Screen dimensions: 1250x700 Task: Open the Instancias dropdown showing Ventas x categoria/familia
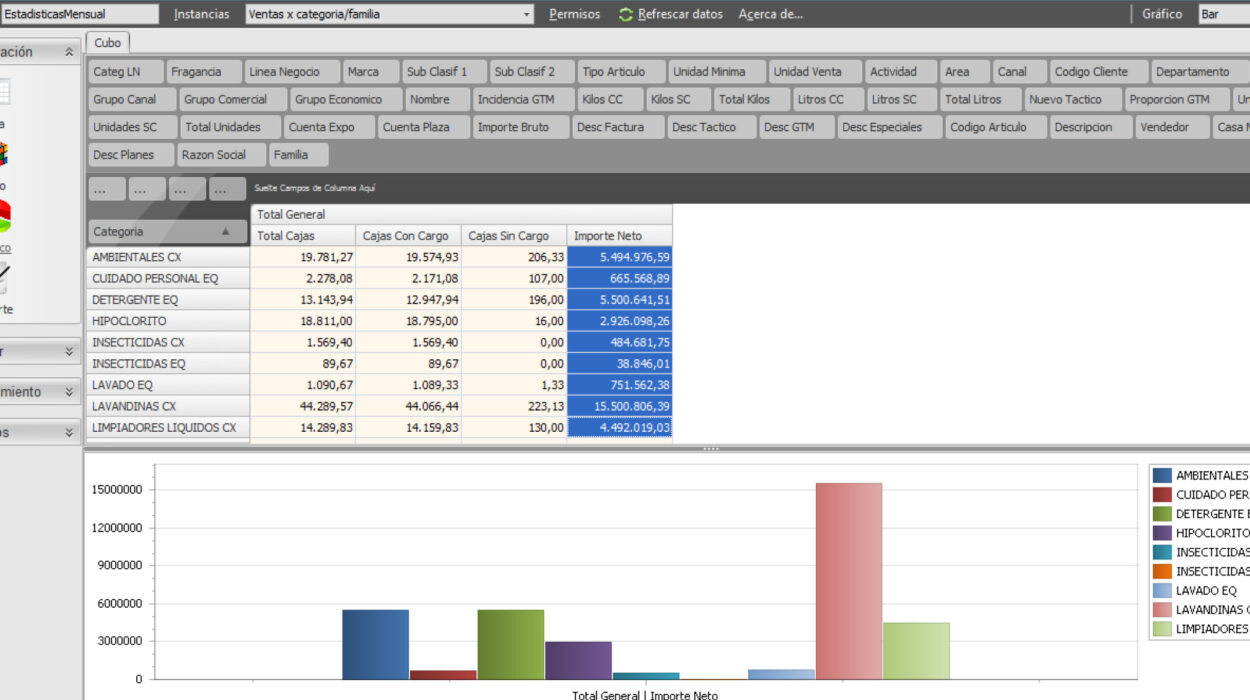pos(390,14)
